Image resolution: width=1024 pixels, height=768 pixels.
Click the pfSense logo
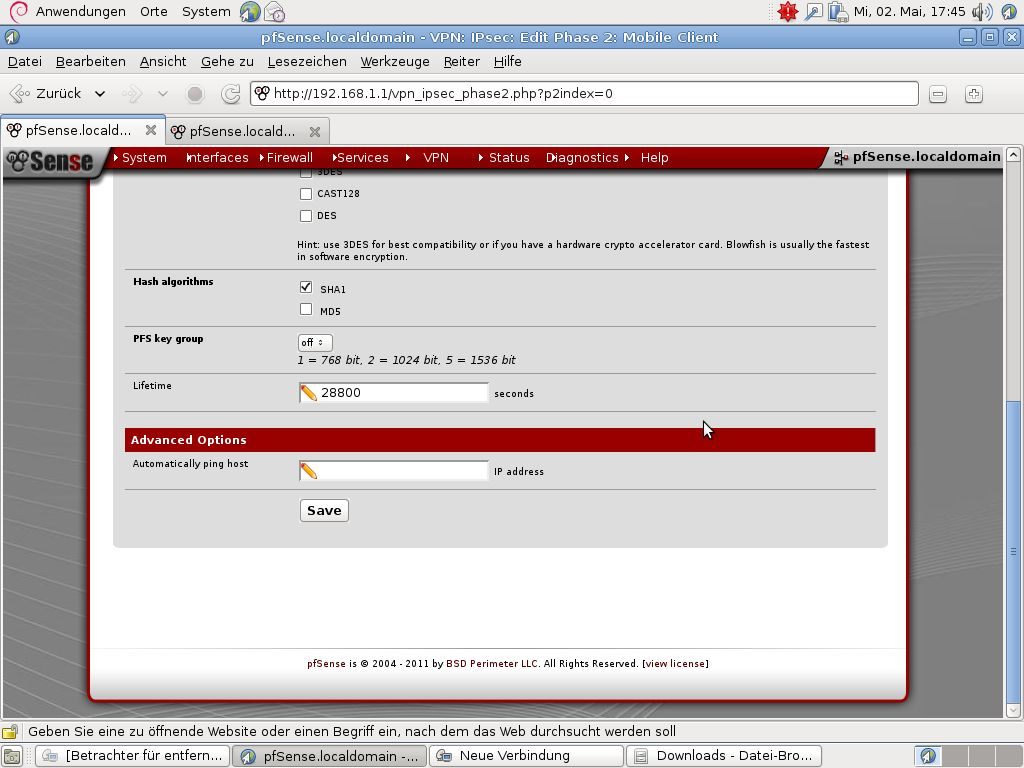tap(51, 161)
